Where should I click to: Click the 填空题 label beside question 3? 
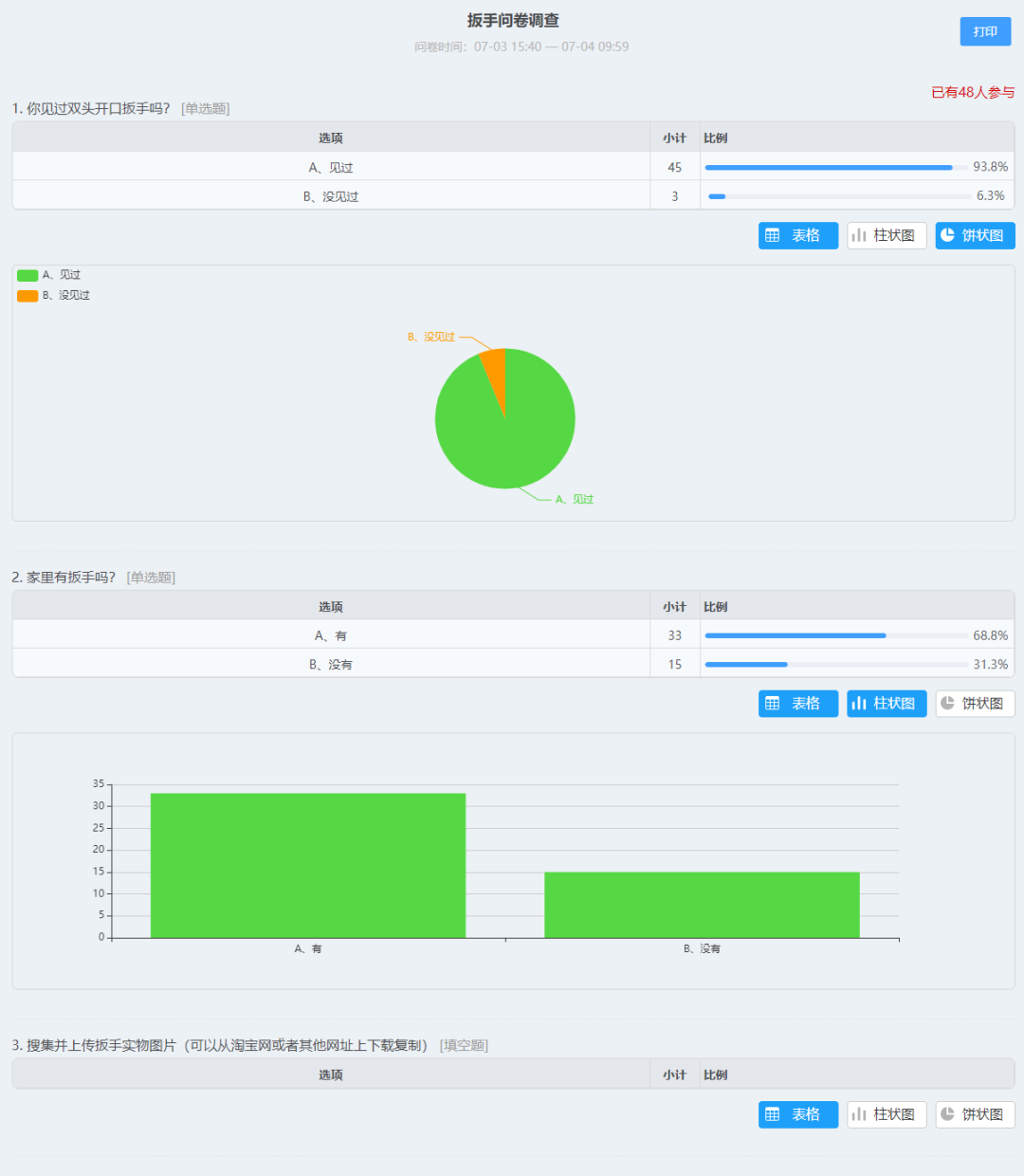coord(464,1045)
